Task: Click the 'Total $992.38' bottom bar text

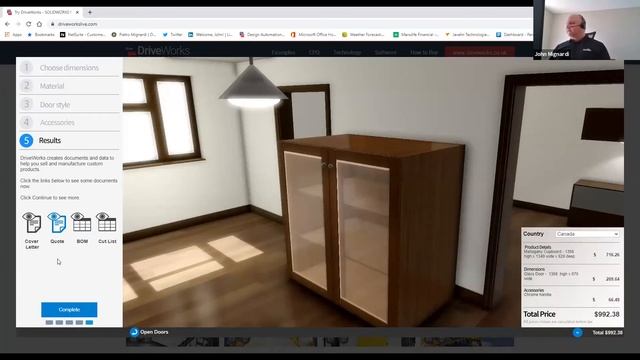Action: 607,333
